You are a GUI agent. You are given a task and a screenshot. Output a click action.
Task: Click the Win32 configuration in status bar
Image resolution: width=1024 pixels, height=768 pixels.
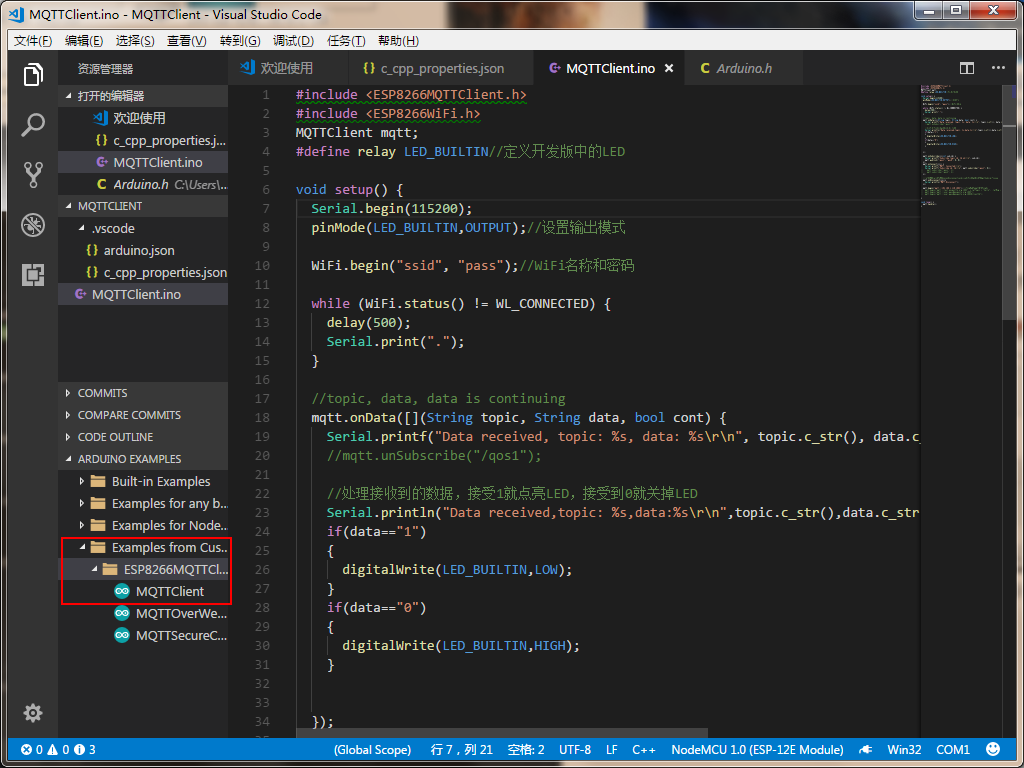(904, 749)
